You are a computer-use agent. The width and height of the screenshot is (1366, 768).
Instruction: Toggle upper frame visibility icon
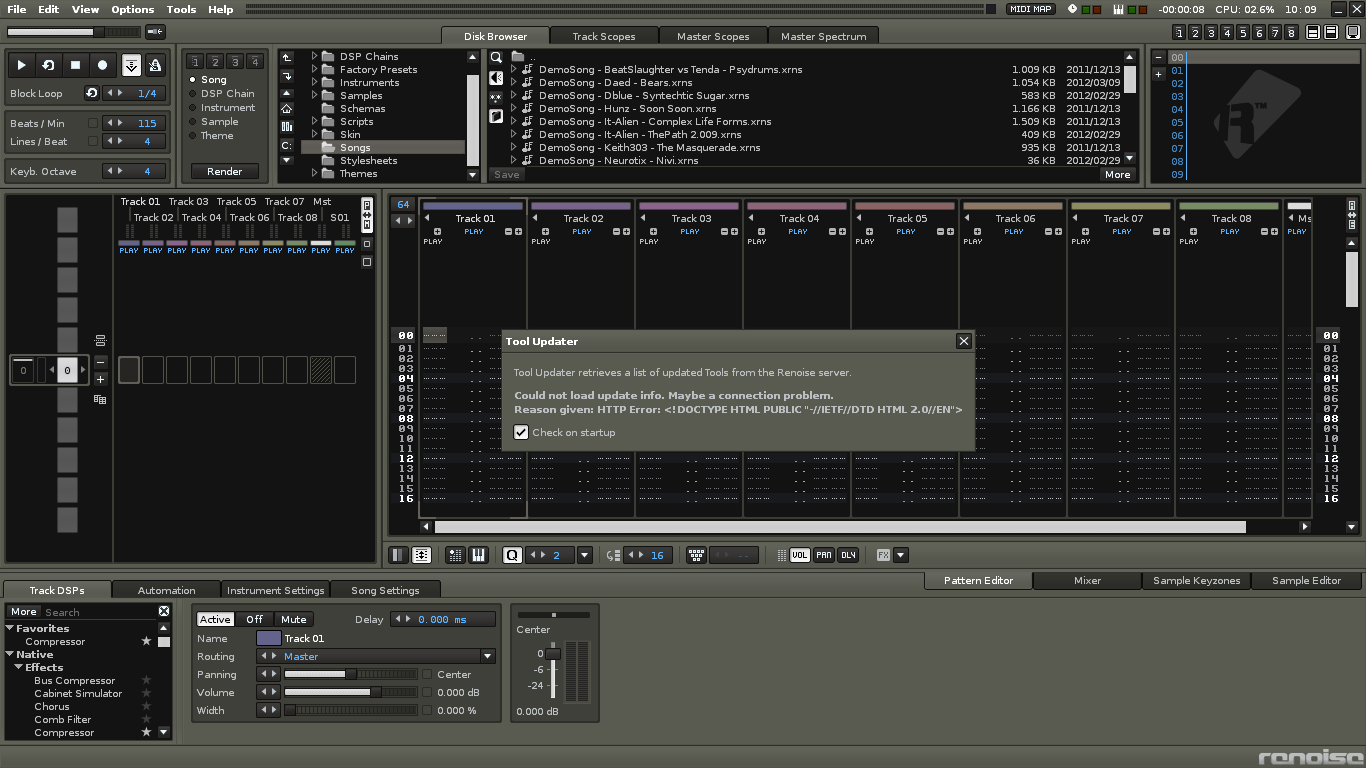(1313, 33)
